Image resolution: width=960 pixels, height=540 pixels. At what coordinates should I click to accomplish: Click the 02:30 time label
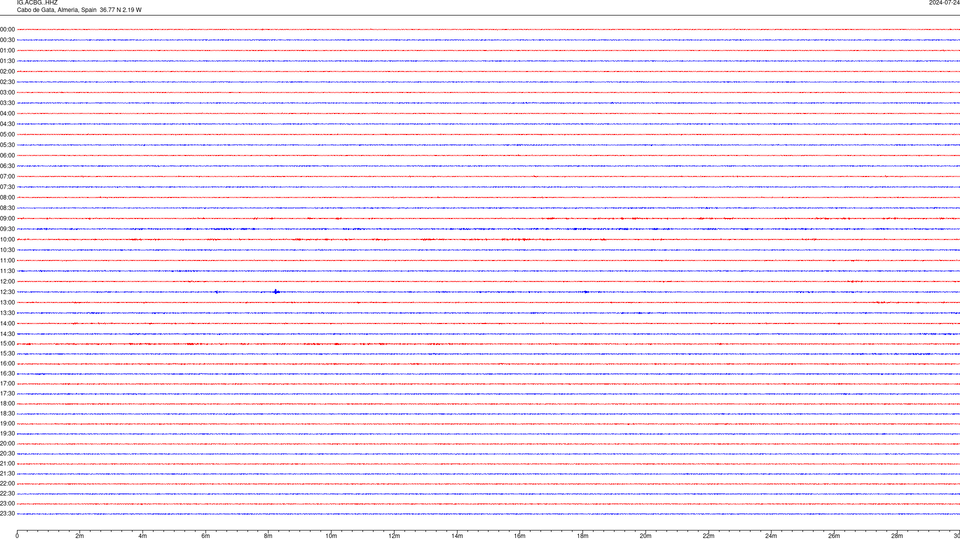pyautogui.click(x=7, y=82)
